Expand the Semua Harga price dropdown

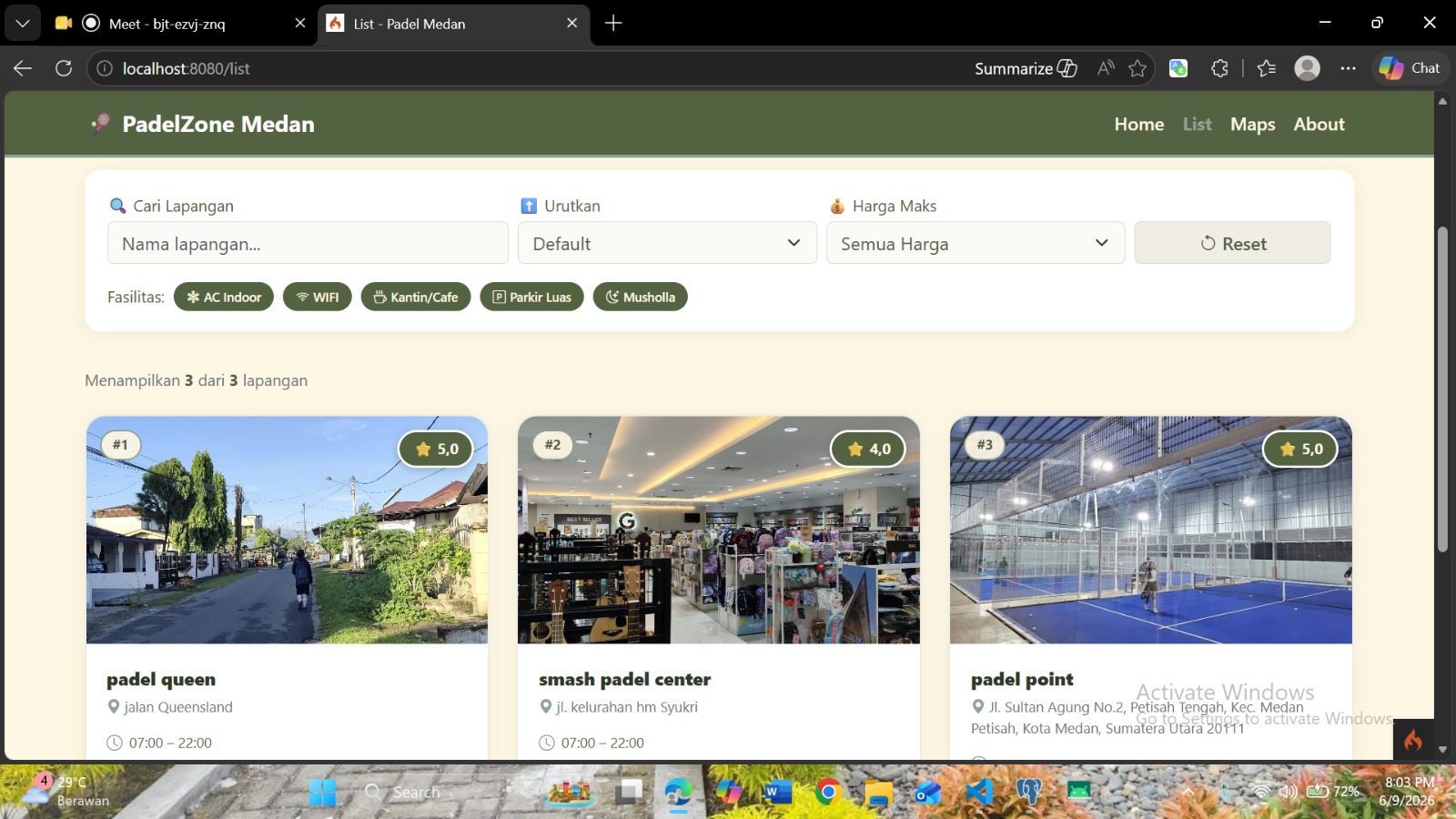tap(976, 244)
